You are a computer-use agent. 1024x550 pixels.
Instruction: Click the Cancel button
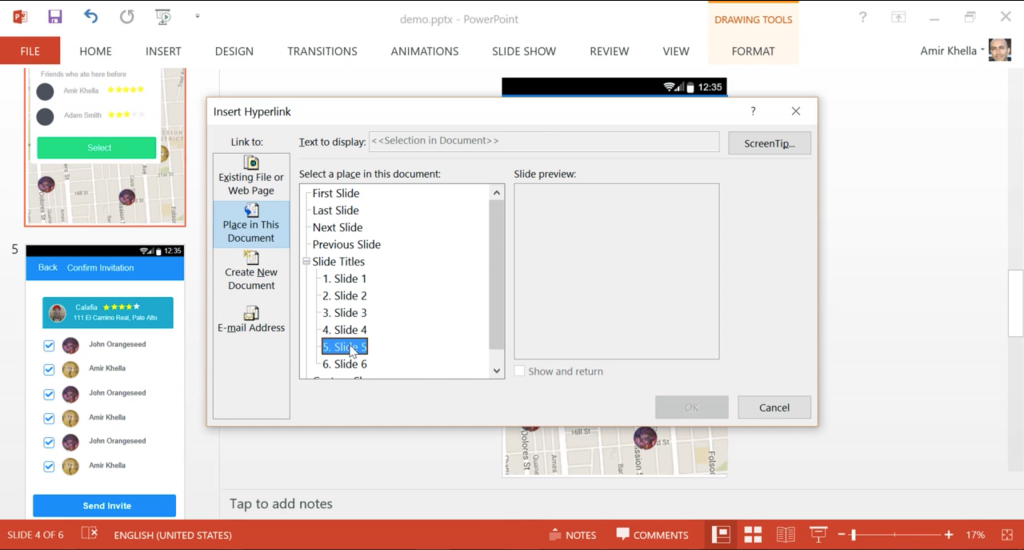tap(774, 407)
